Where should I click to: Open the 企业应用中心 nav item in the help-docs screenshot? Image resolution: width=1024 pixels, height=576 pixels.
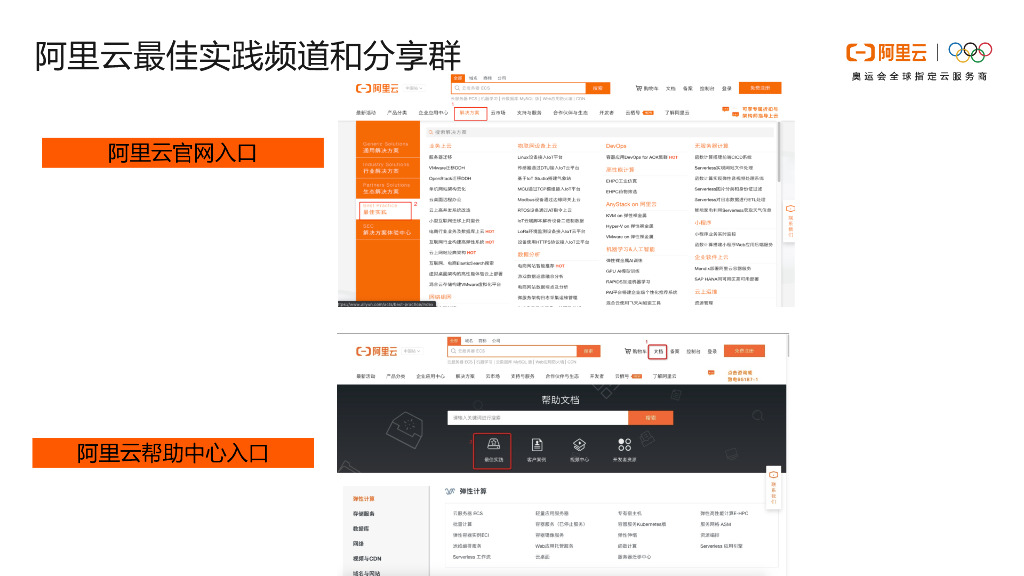(x=430, y=376)
